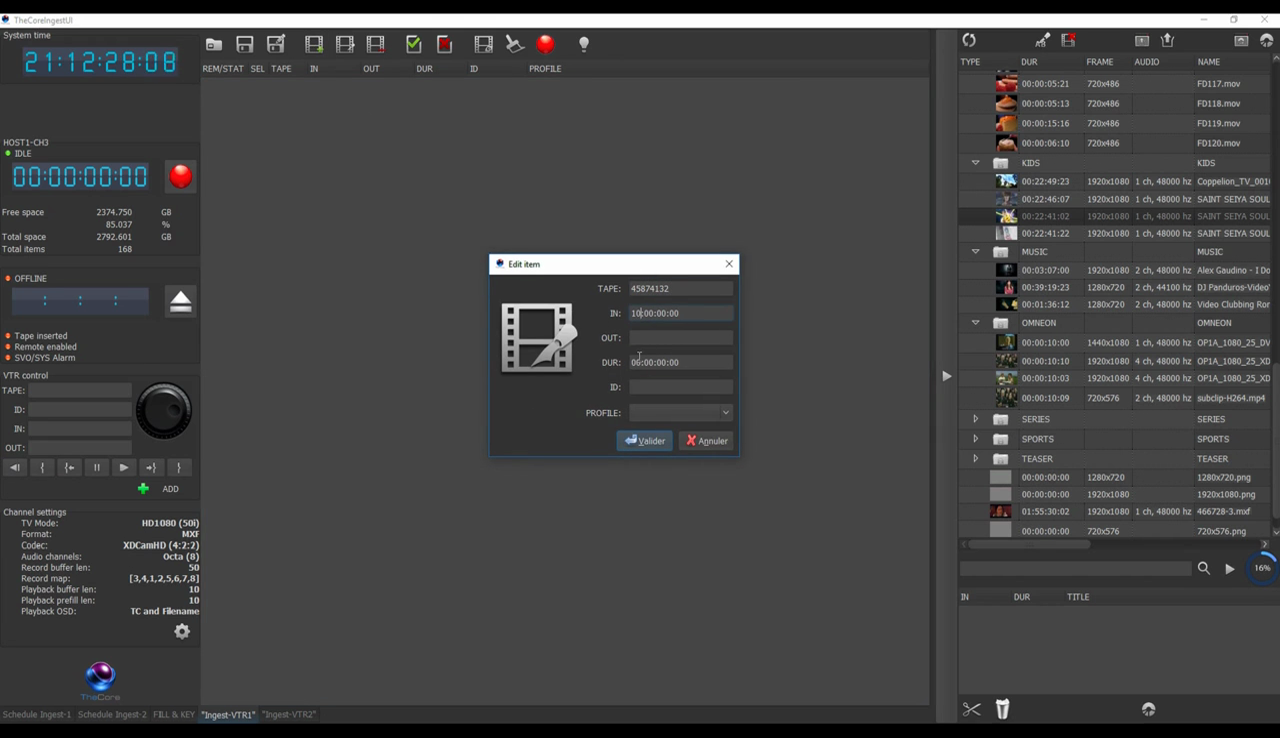
Task: Click the add clip filmstrip icon with green plus
Action: coord(314,44)
